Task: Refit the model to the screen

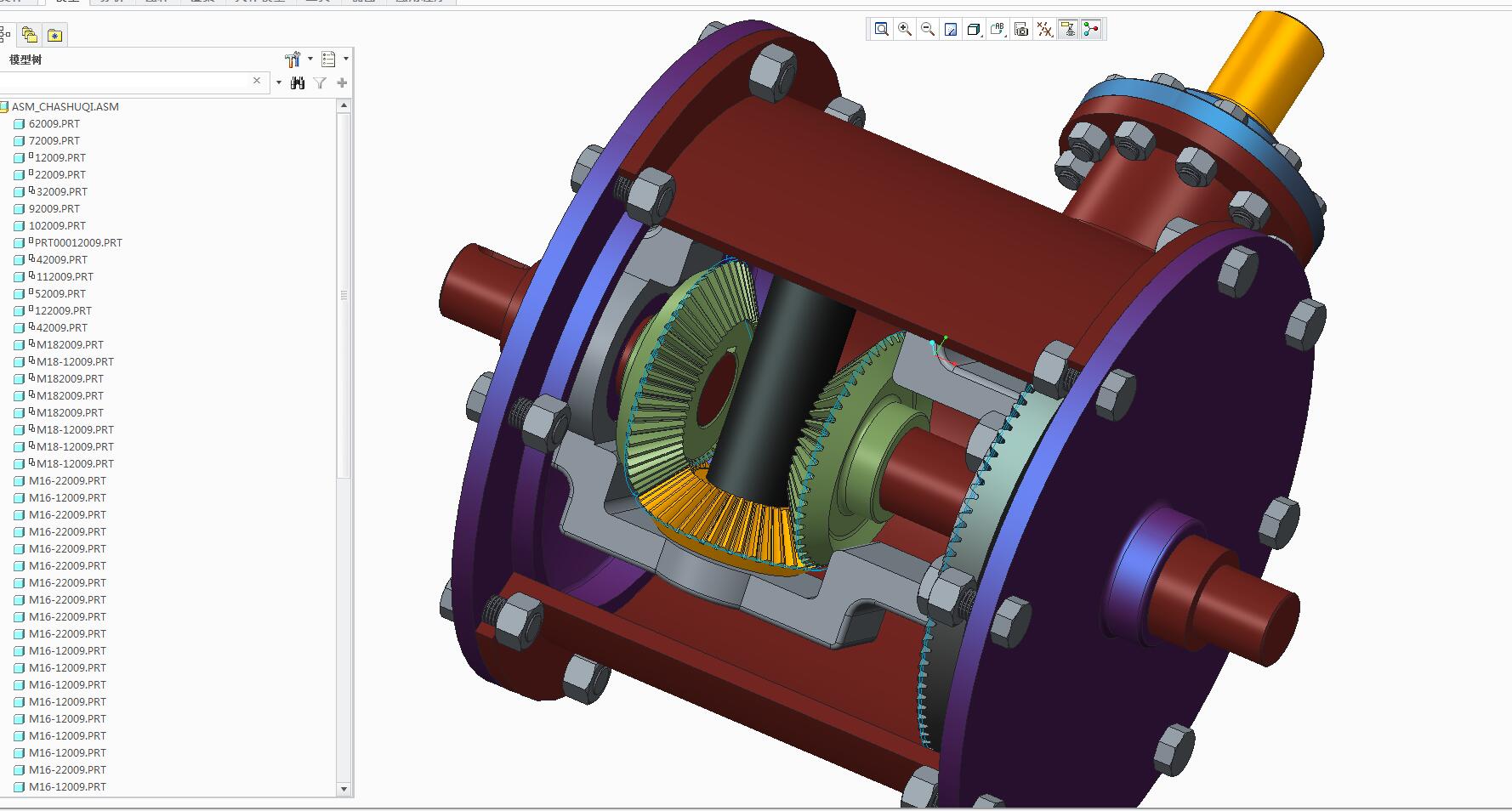Action: click(882, 30)
